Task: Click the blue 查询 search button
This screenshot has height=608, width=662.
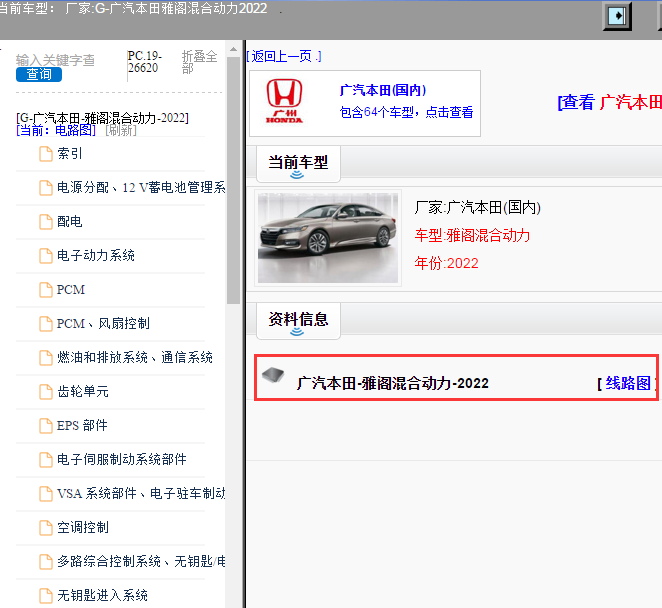Action: (x=39, y=74)
